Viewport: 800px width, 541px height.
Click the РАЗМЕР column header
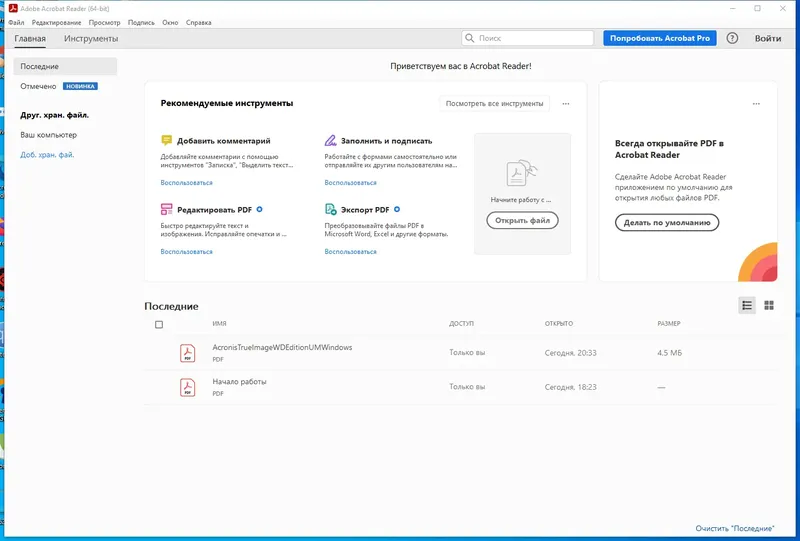click(x=668, y=324)
